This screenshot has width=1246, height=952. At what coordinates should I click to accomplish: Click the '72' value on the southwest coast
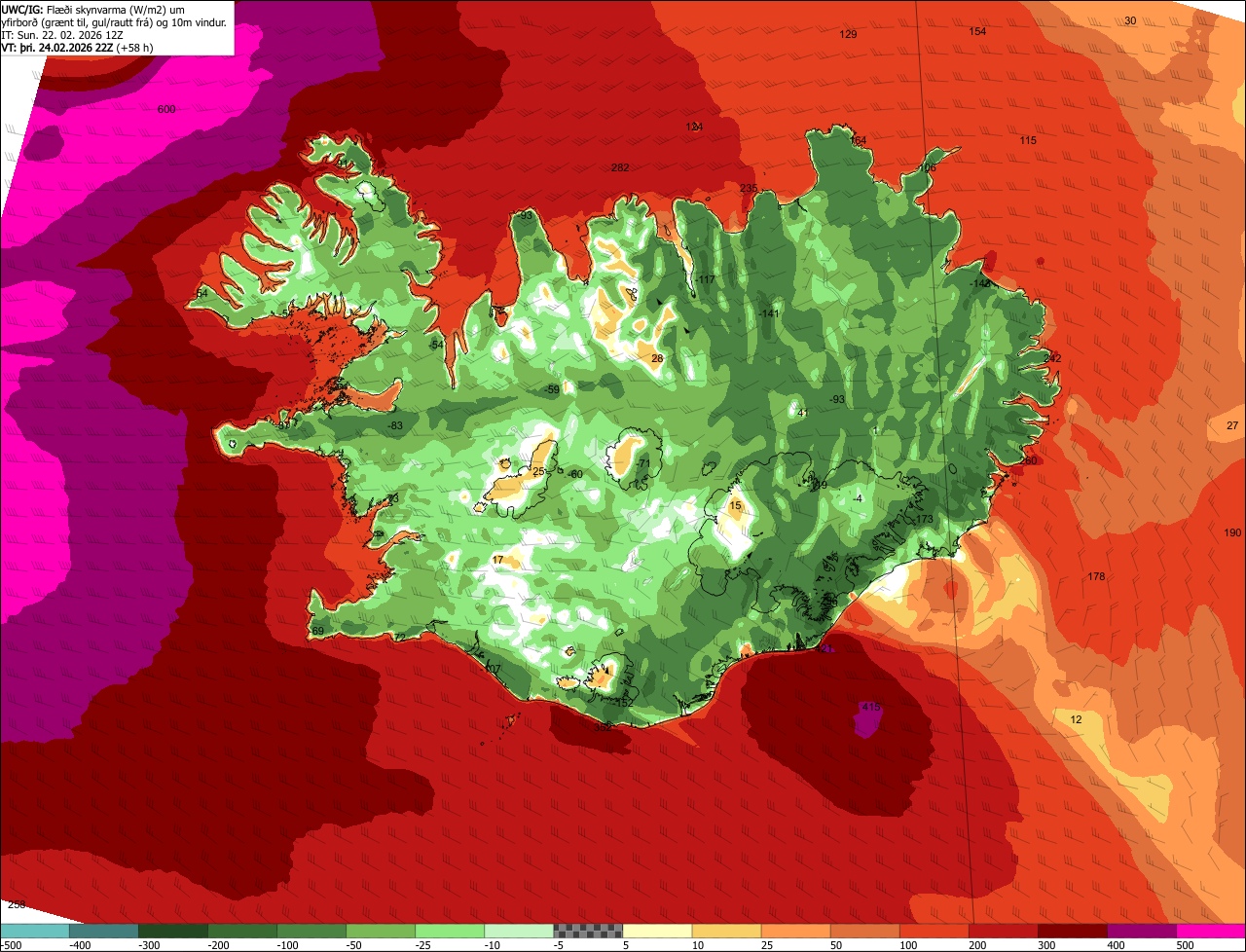click(399, 637)
